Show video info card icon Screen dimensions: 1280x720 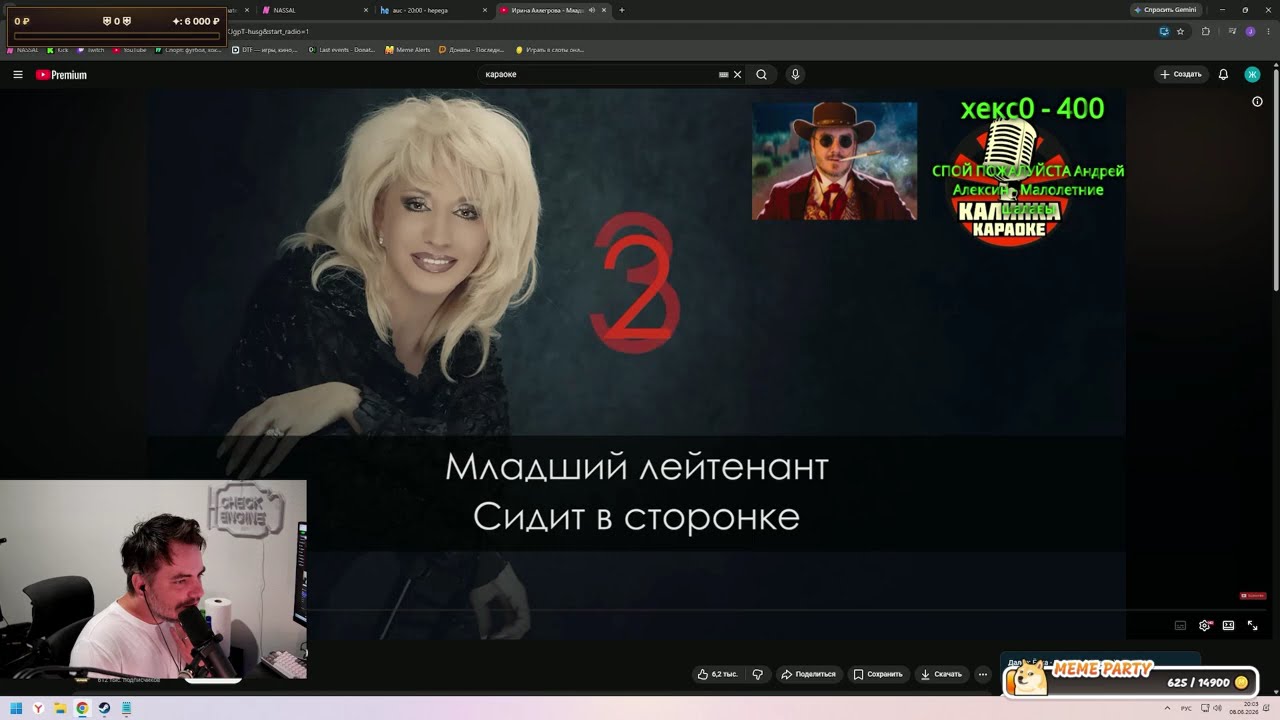[1257, 101]
